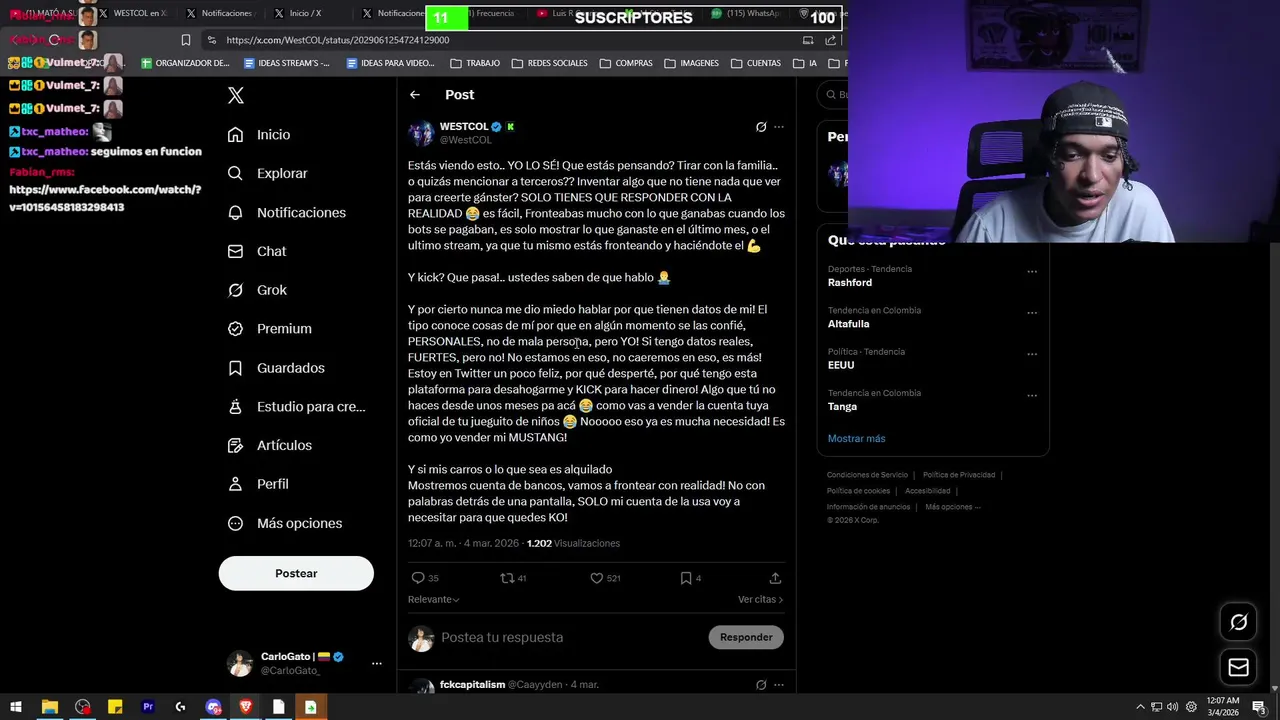
Task: Open Perfil person icon in sidebar
Action: 235,484
